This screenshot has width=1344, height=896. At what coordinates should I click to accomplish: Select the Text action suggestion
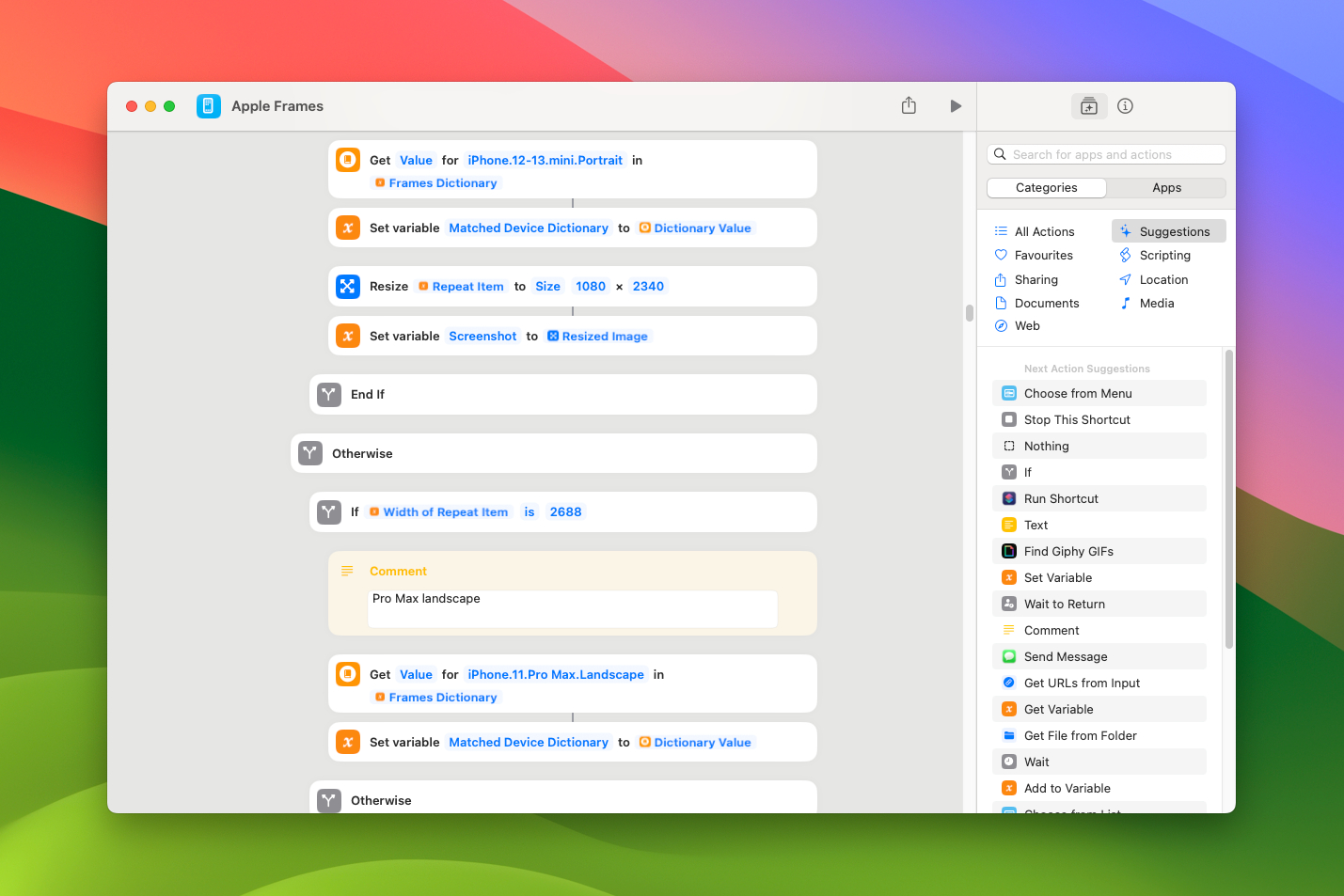1099,525
